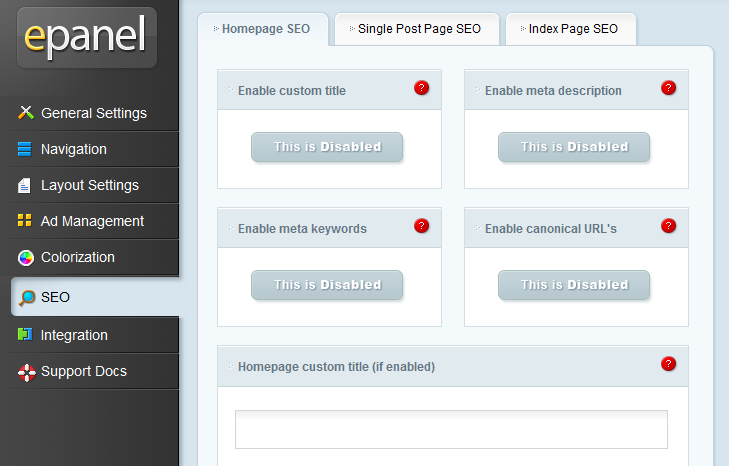Screen dimensions: 729x466
Task: Click the 'Enable custom title' label
Action: point(292,91)
